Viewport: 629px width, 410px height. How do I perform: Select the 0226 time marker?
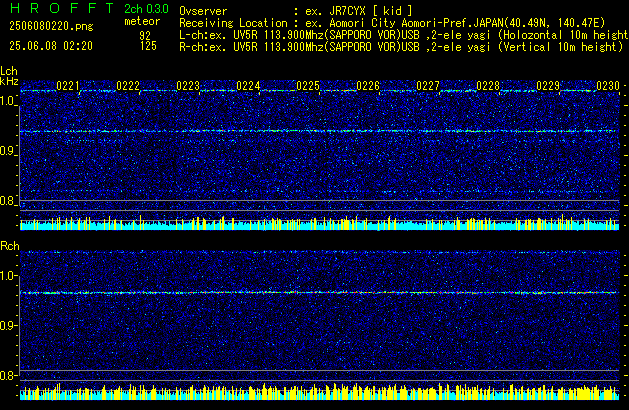click(x=368, y=86)
